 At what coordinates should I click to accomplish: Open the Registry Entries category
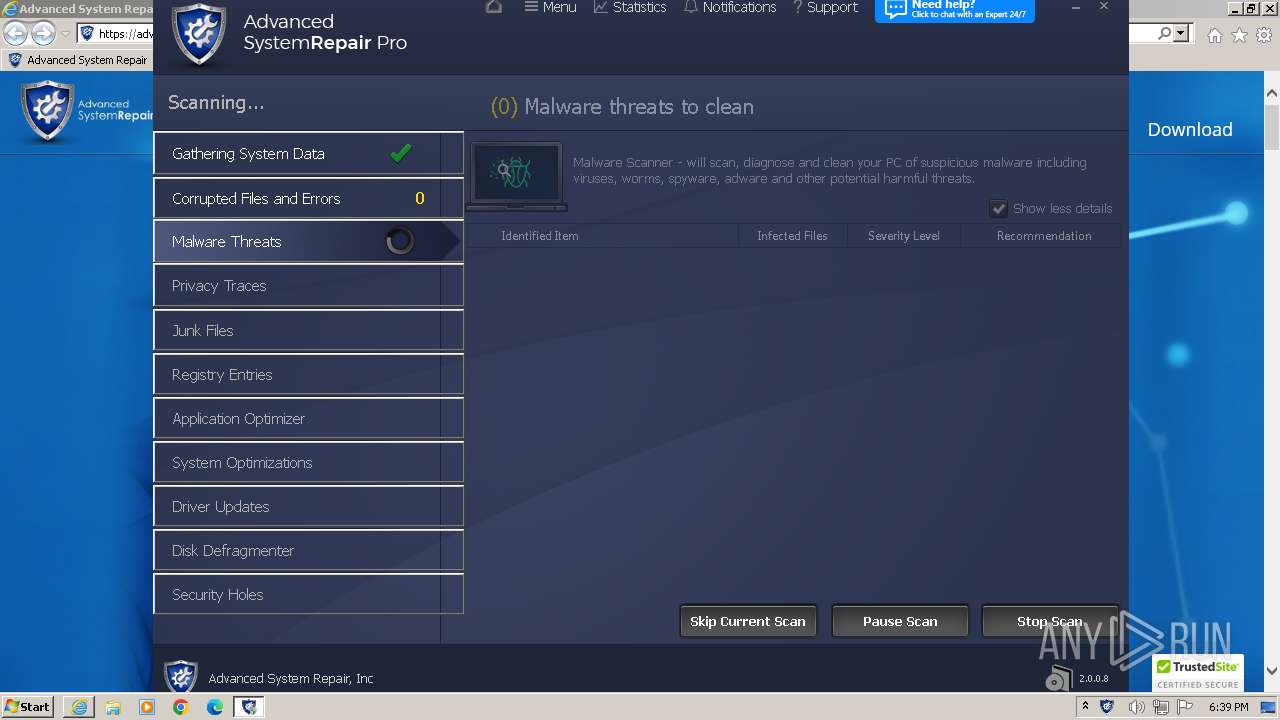(308, 374)
